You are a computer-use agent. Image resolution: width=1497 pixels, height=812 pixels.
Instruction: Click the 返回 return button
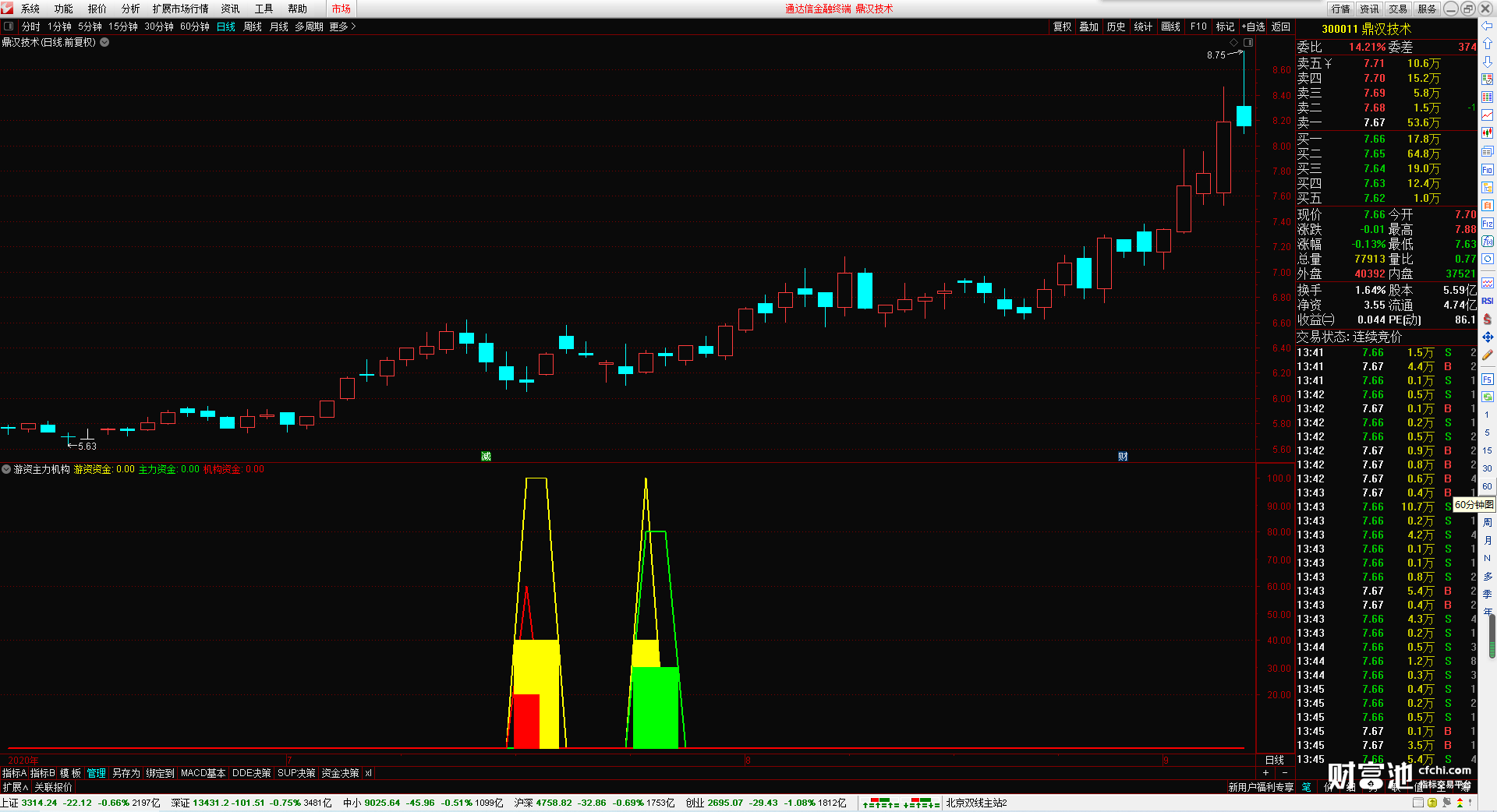click(1281, 26)
